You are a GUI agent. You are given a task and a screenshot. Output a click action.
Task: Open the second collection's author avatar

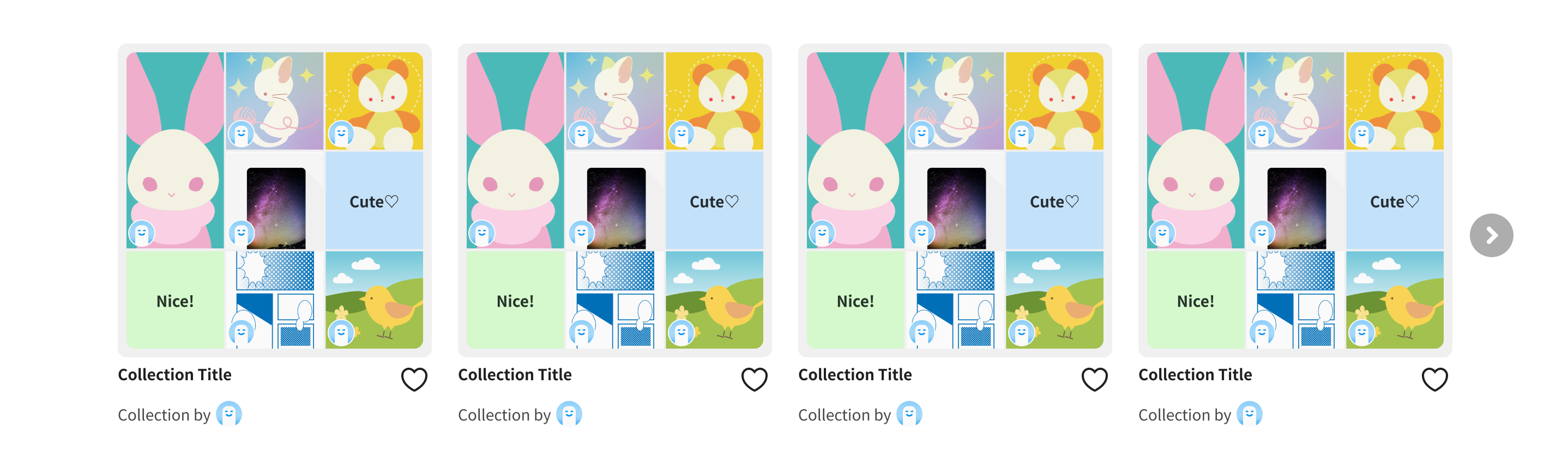click(569, 414)
